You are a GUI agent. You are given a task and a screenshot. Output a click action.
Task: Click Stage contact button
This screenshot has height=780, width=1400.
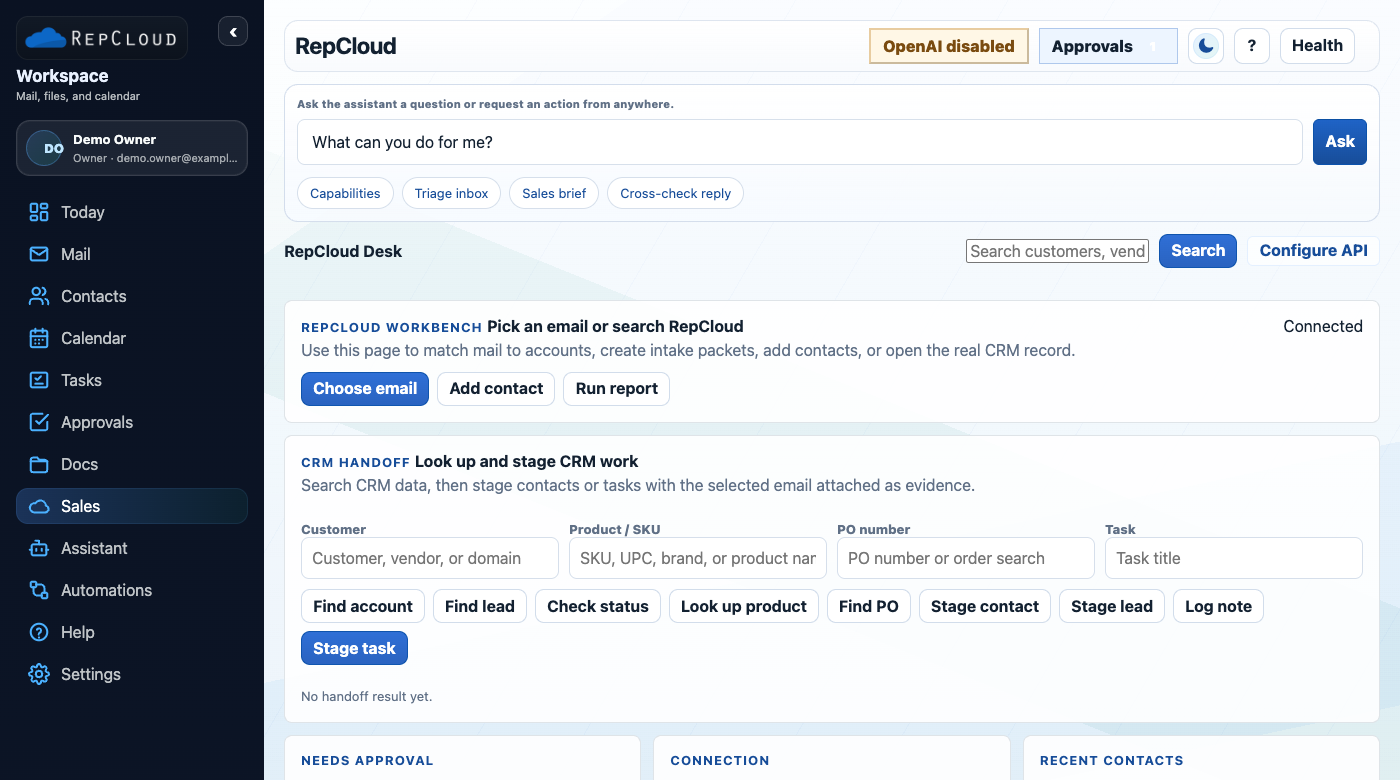pos(985,606)
